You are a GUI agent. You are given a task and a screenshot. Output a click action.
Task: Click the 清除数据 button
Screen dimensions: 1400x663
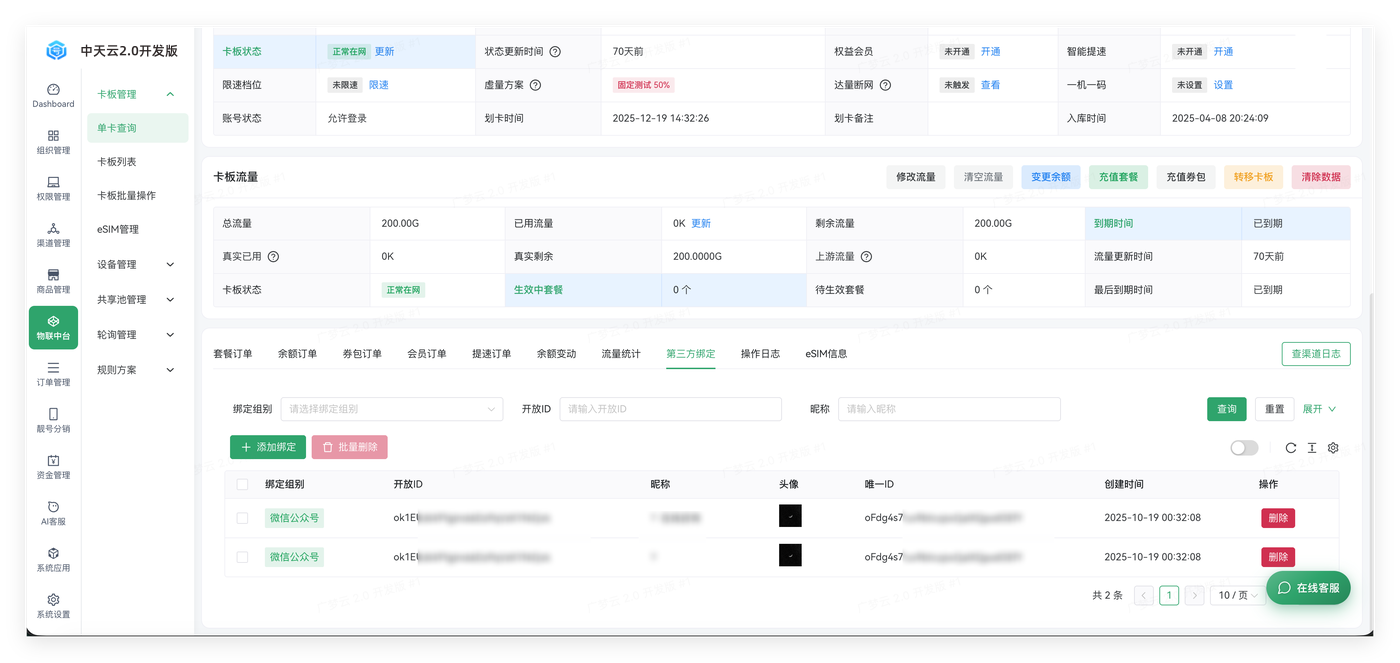[1321, 177]
